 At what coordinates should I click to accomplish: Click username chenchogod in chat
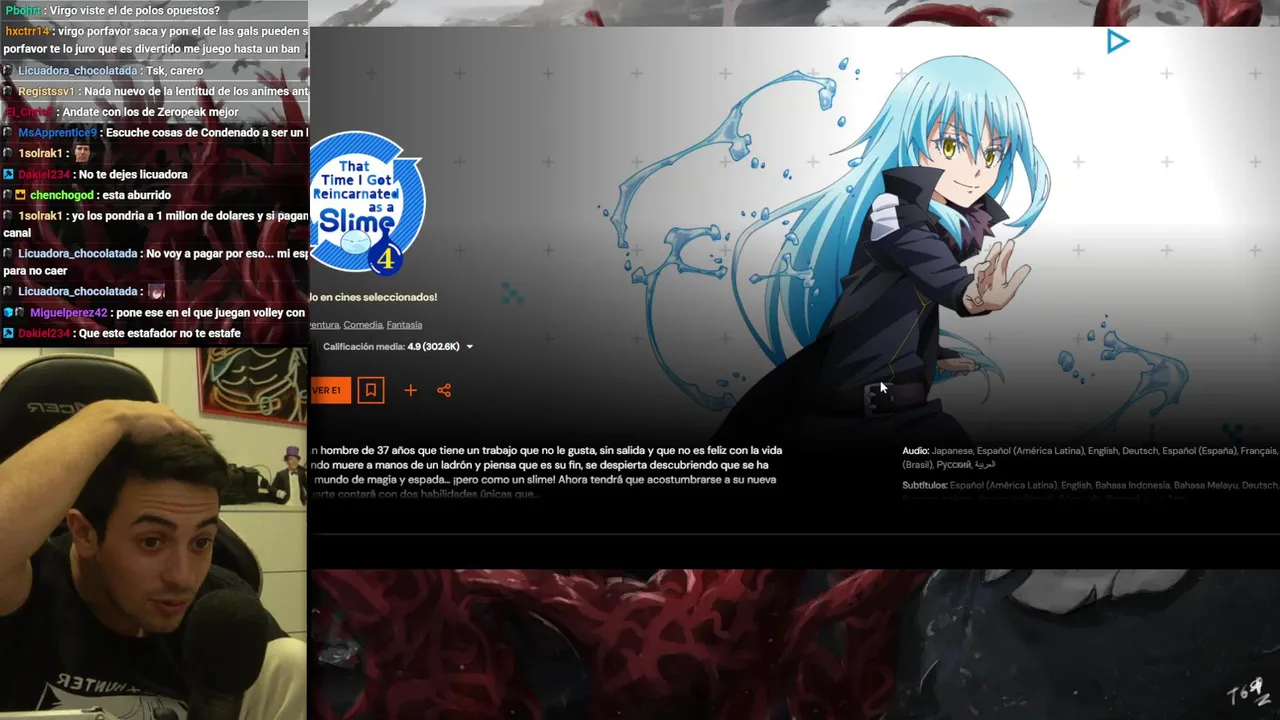coord(62,195)
